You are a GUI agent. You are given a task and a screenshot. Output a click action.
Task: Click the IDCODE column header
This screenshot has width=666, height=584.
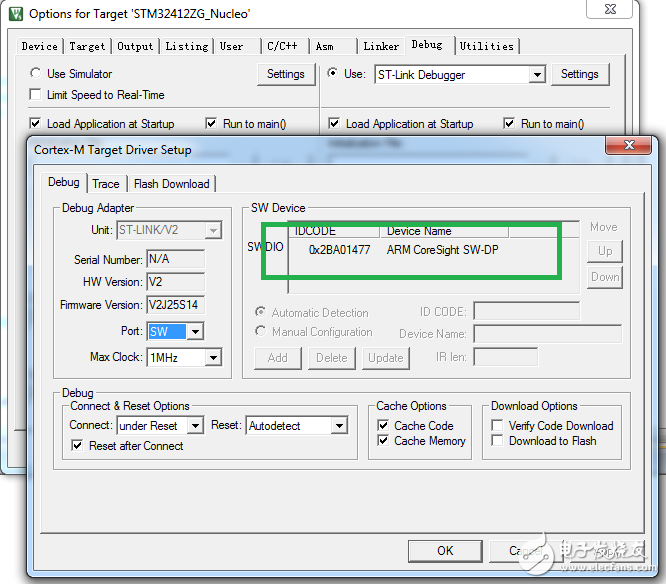point(334,231)
